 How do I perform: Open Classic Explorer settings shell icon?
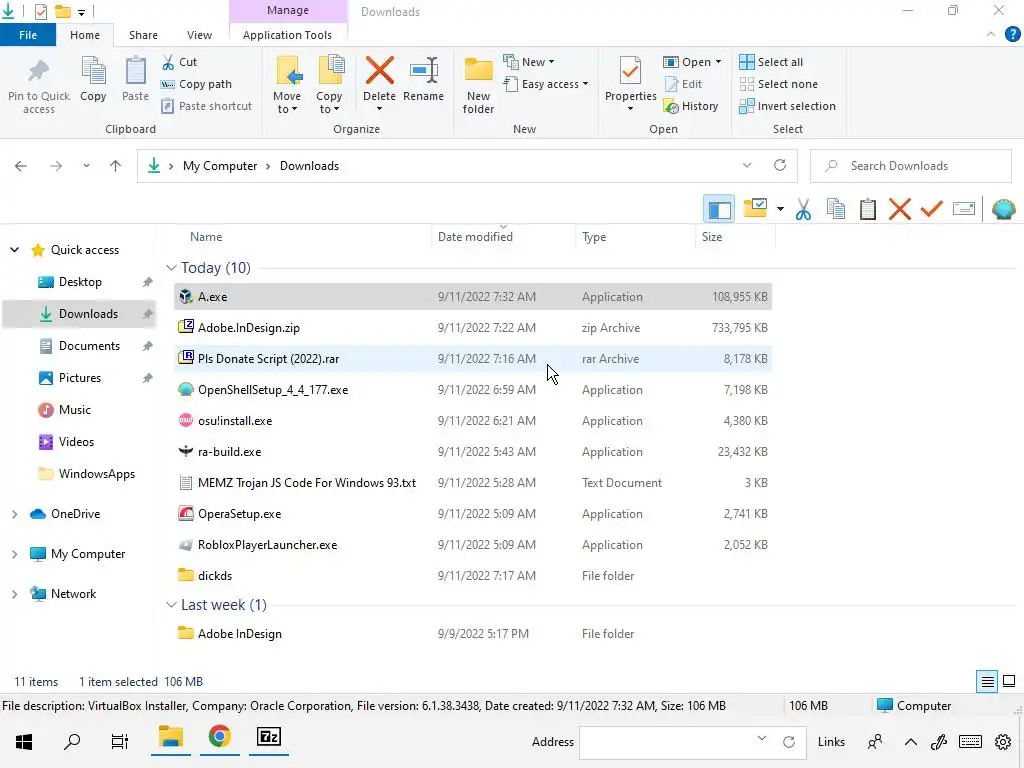pos(1003,210)
